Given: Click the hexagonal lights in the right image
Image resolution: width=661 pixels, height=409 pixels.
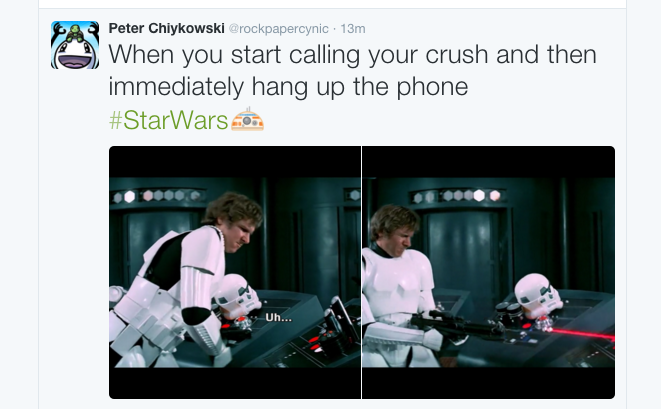Looking at the screenshot, I should [x=457, y=196].
